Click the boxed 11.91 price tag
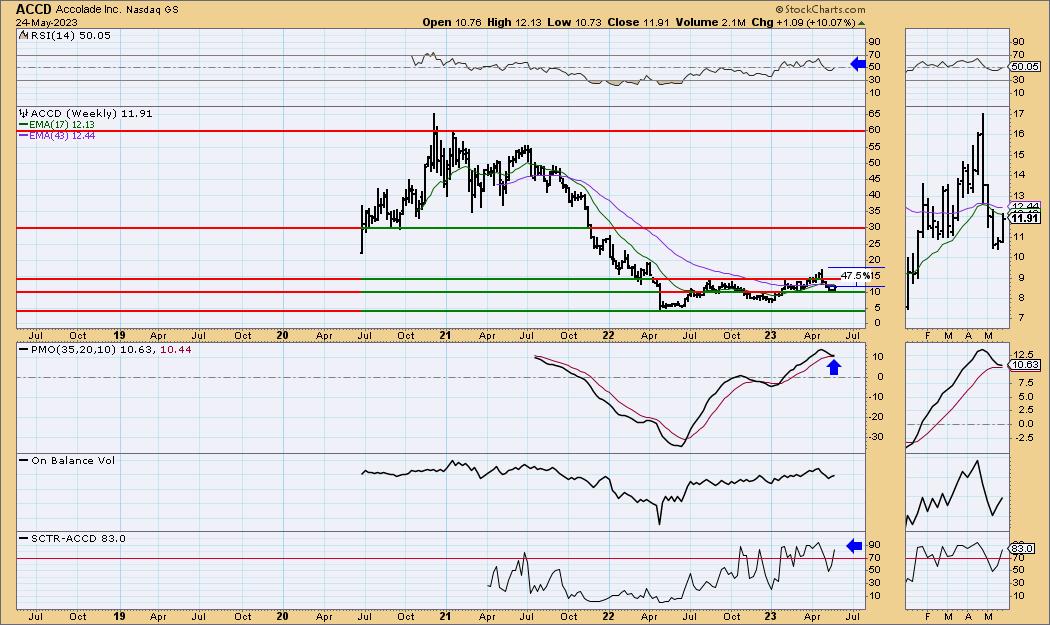Image resolution: width=1050 pixels, height=625 pixels. (x=1025, y=218)
